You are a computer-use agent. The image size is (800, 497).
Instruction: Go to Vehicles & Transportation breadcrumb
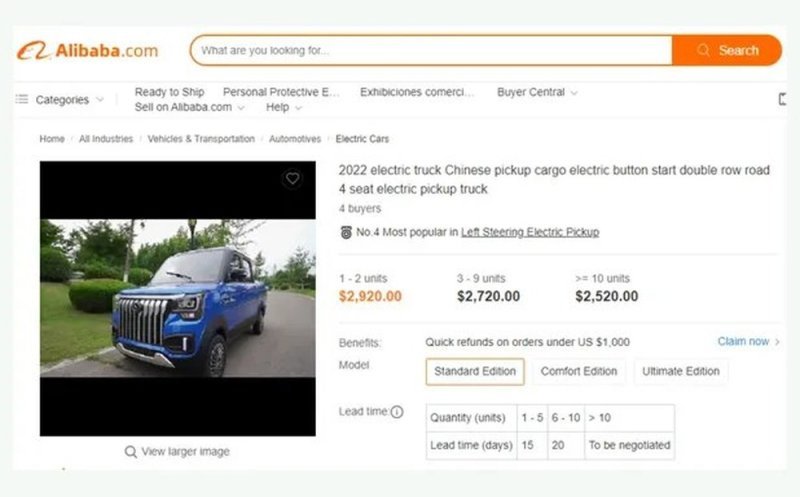point(201,139)
